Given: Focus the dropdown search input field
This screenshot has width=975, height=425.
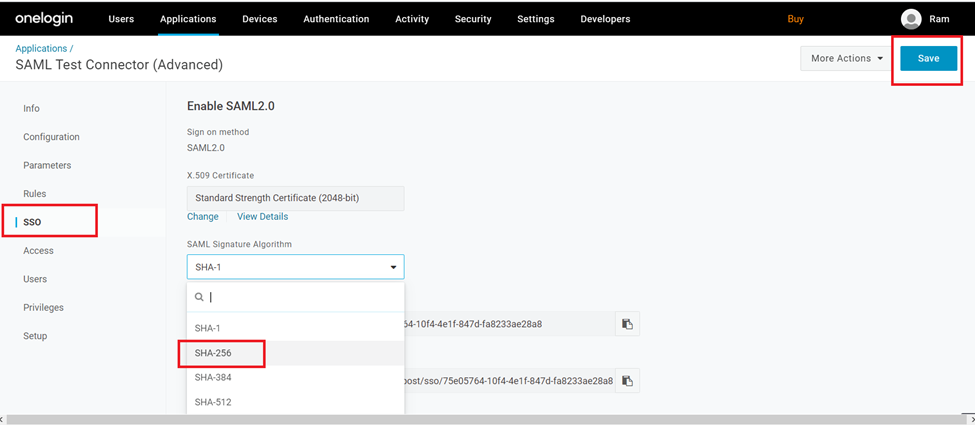Looking at the screenshot, I should coord(300,297).
